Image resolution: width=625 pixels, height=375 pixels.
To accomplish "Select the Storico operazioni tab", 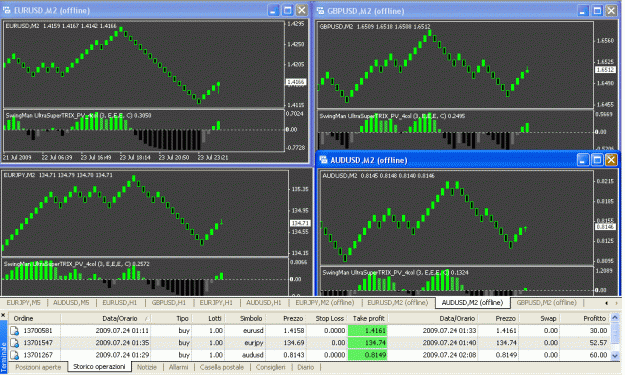I will tap(99, 367).
